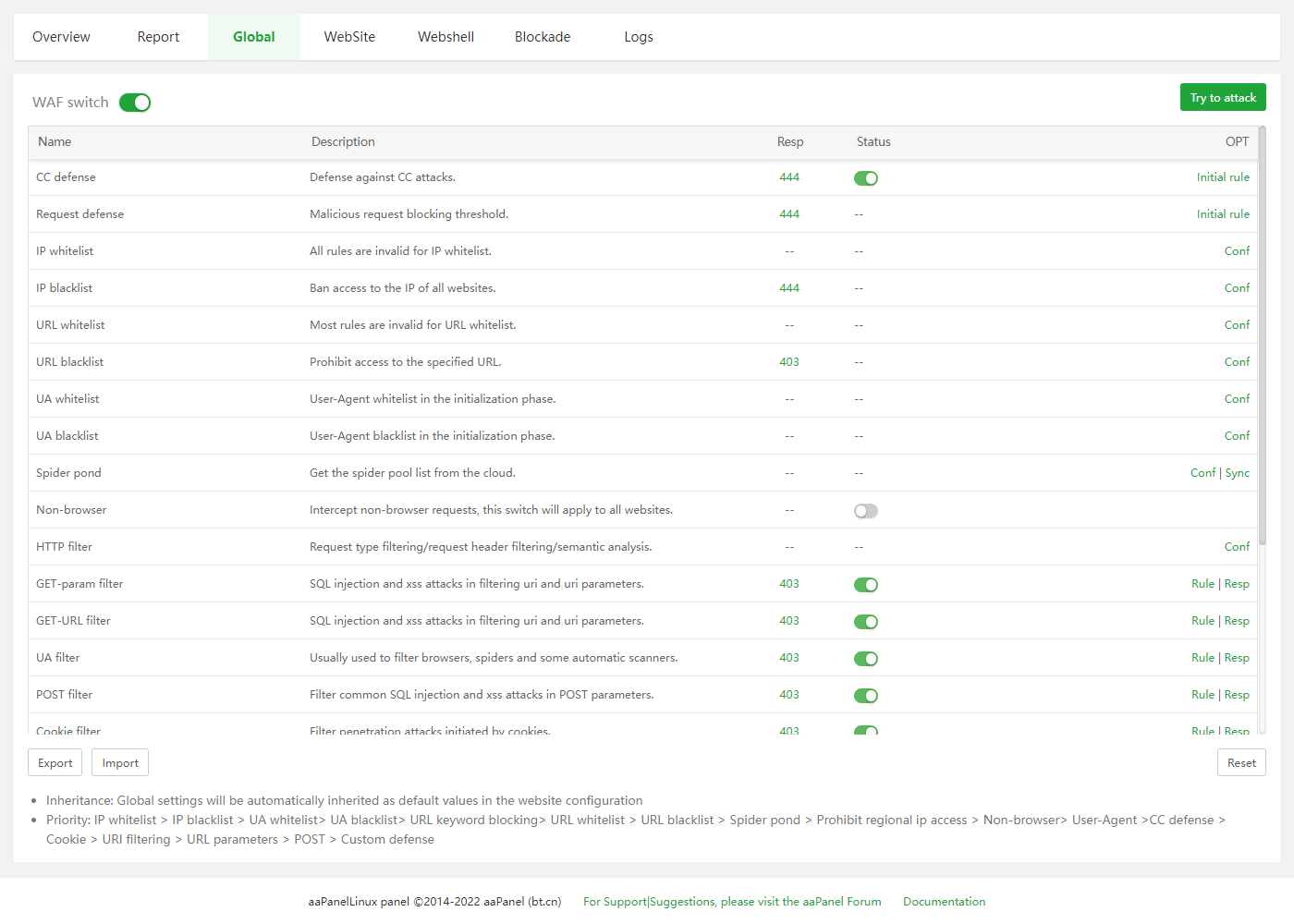Enable the Non-browser interception switch
The height and width of the screenshot is (924, 1294).
[865, 511]
